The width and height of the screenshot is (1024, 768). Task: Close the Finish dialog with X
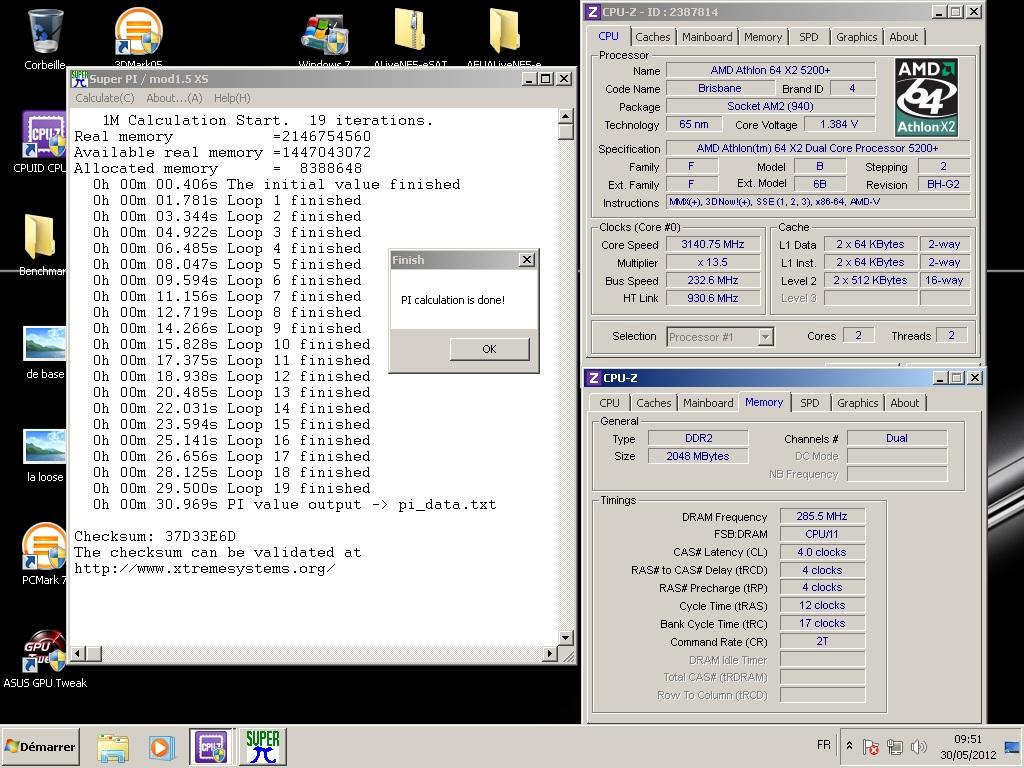click(x=526, y=259)
